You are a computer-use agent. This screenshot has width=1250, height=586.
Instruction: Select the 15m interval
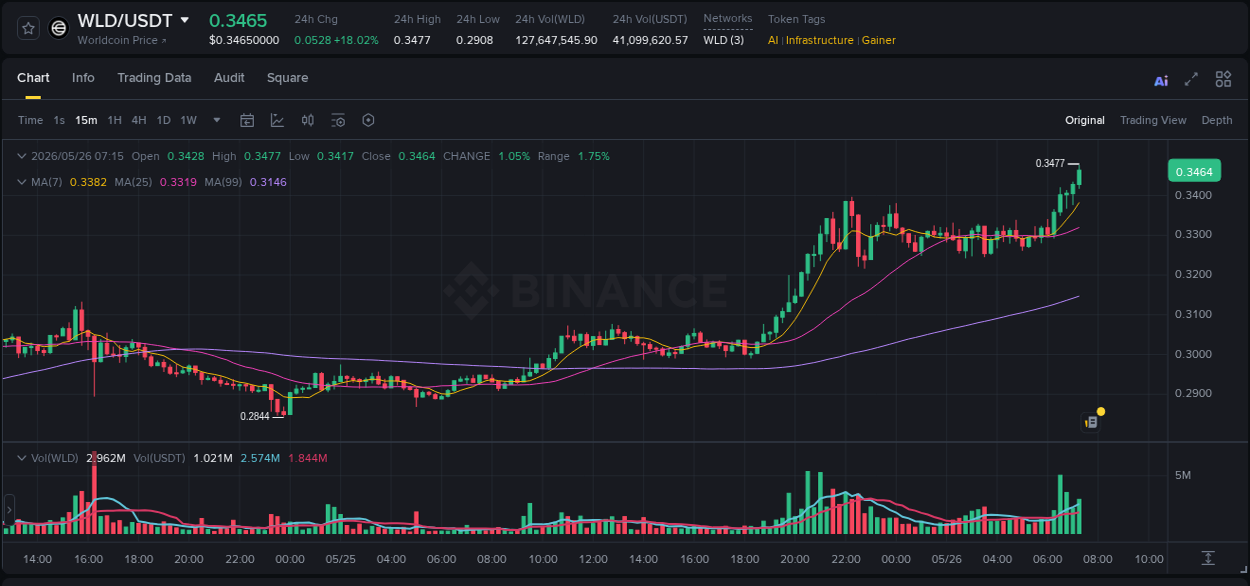click(86, 120)
